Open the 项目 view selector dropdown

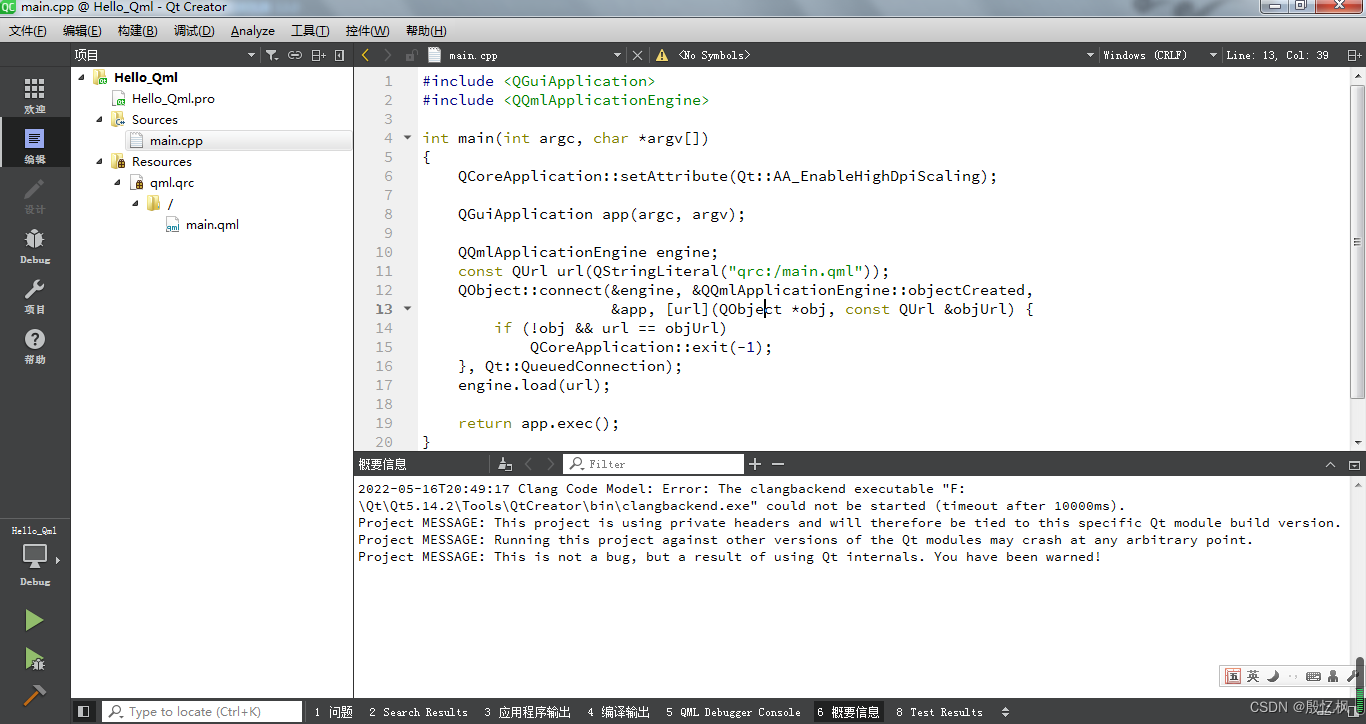[x=164, y=55]
